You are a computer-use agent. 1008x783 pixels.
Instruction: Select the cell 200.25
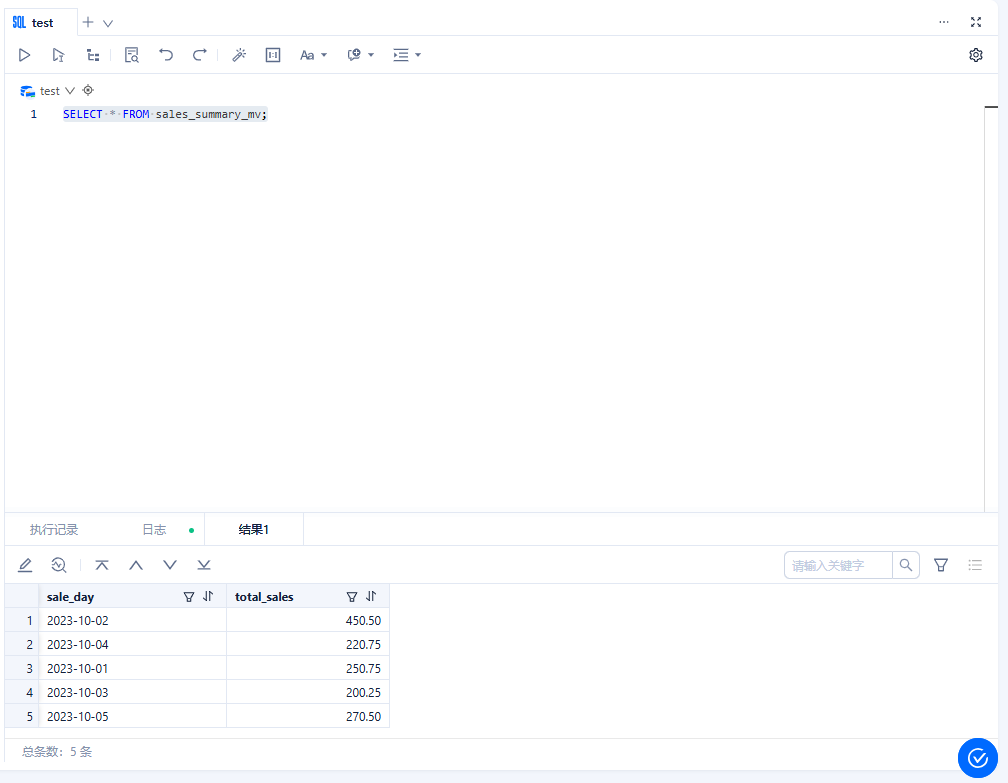pyautogui.click(x=308, y=693)
